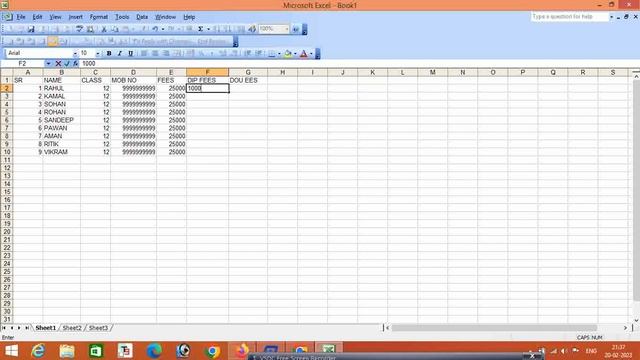Screen dimensions: 640x360
Task: Click the Decrease Decimal icon
Action: click(234, 53)
